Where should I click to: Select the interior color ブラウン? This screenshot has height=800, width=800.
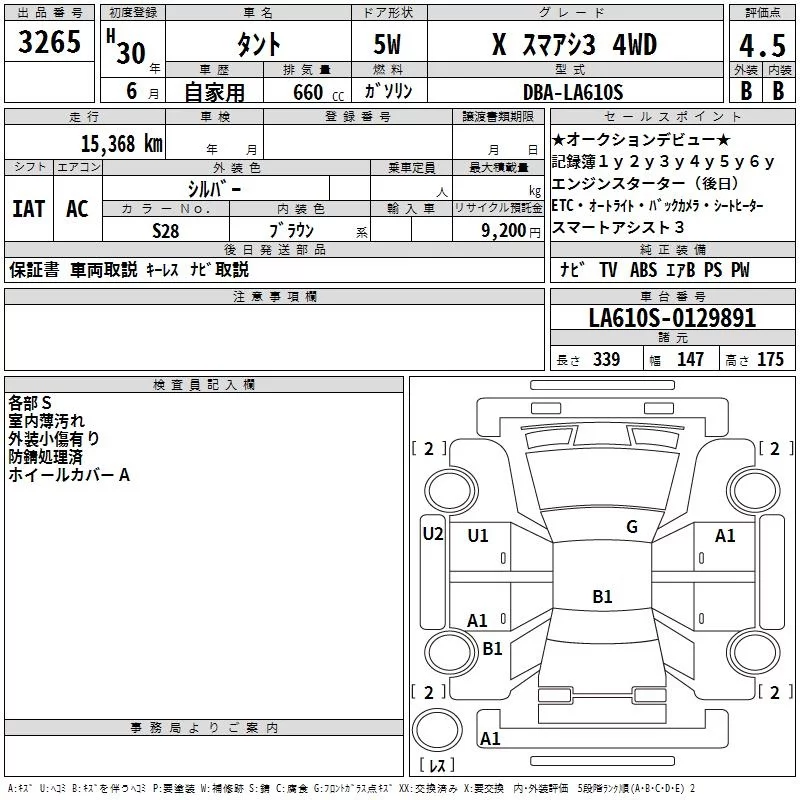click(291, 230)
